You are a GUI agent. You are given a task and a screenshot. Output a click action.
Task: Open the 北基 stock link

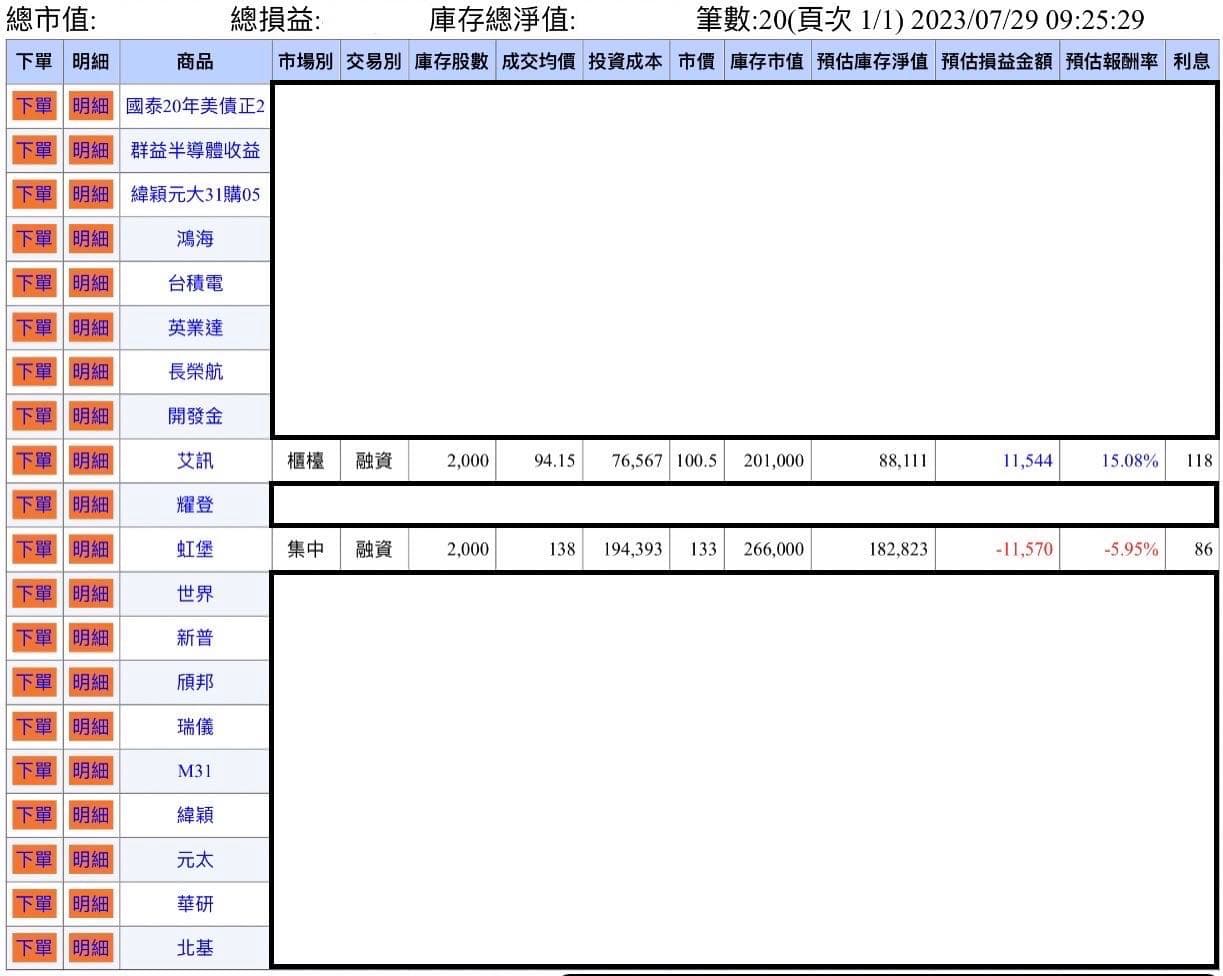tap(195, 948)
